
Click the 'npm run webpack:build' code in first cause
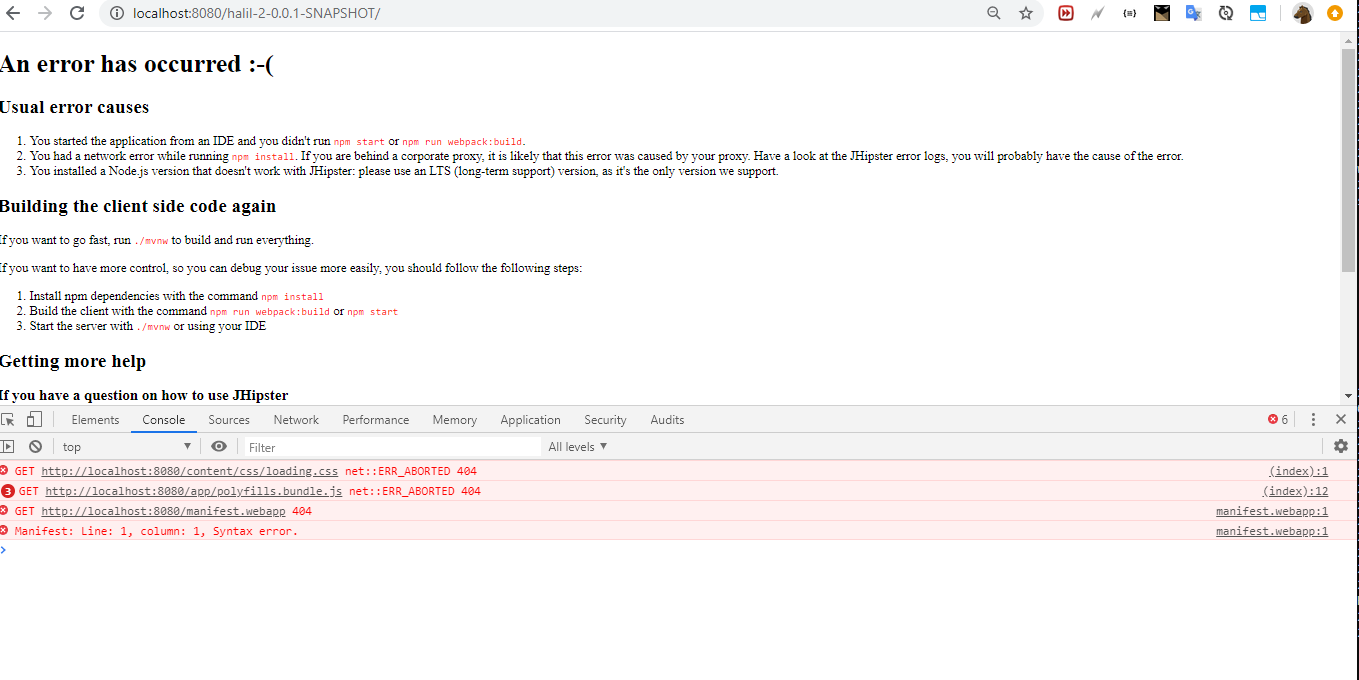coord(462,142)
